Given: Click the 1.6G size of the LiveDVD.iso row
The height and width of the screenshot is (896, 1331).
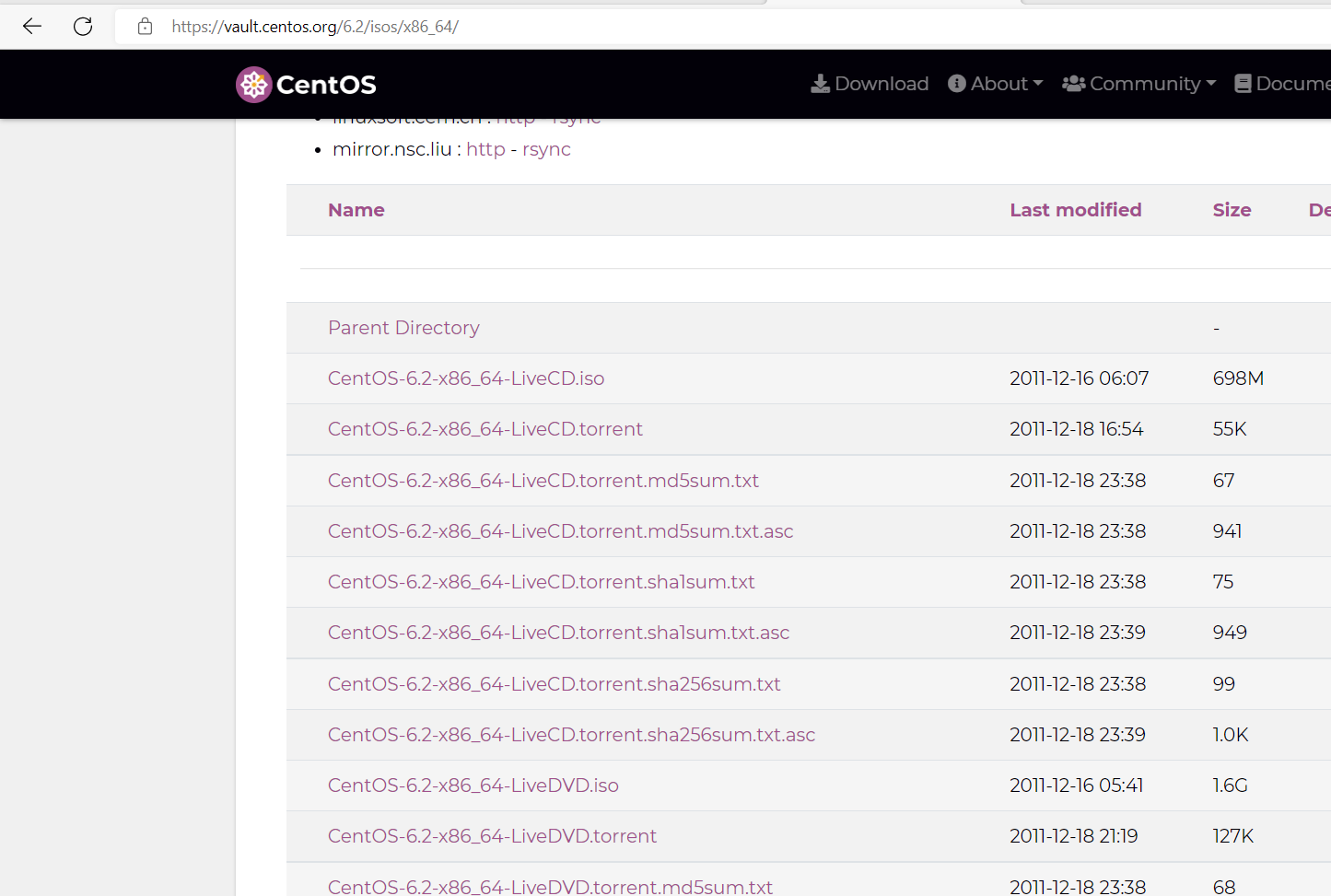Looking at the screenshot, I should [x=1230, y=785].
